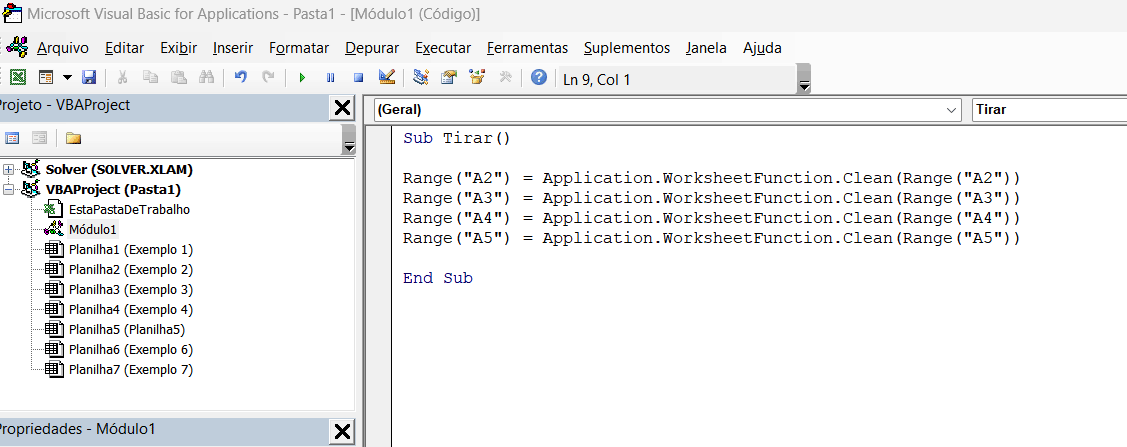This screenshot has width=1127, height=447.
Task: Run the macro with the green play icon
Action: pyautogui.click(x=302, y=78)
